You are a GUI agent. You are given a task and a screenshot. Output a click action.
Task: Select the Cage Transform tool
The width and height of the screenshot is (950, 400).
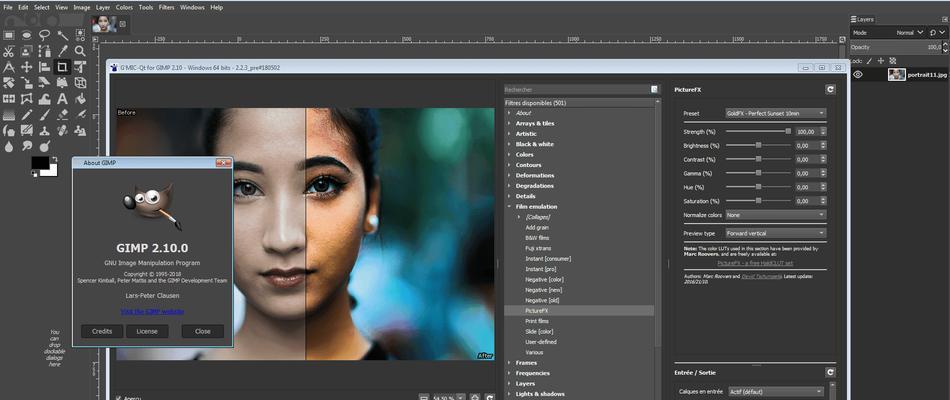[27, 98]
